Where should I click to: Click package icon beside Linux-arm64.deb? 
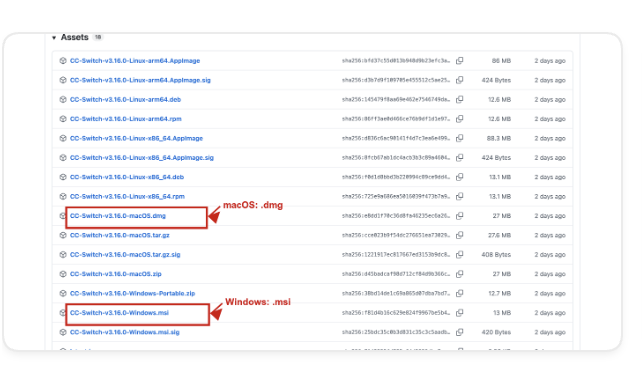tap(63, 99)
